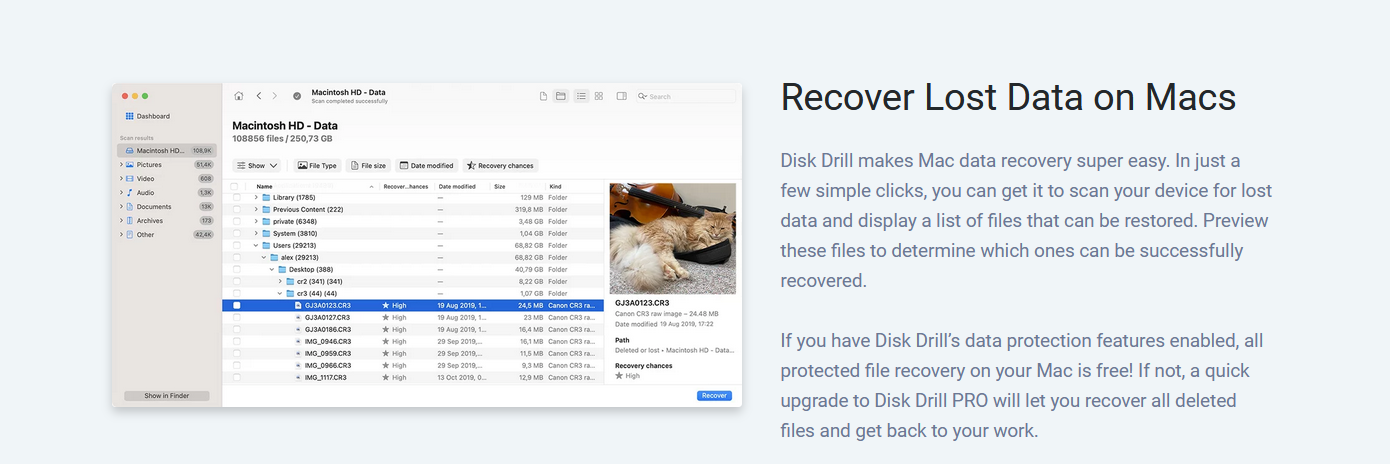Expand the Video sidebar chevron
The width and height of the screenshot is (1390, 464).
pos(121,178)
